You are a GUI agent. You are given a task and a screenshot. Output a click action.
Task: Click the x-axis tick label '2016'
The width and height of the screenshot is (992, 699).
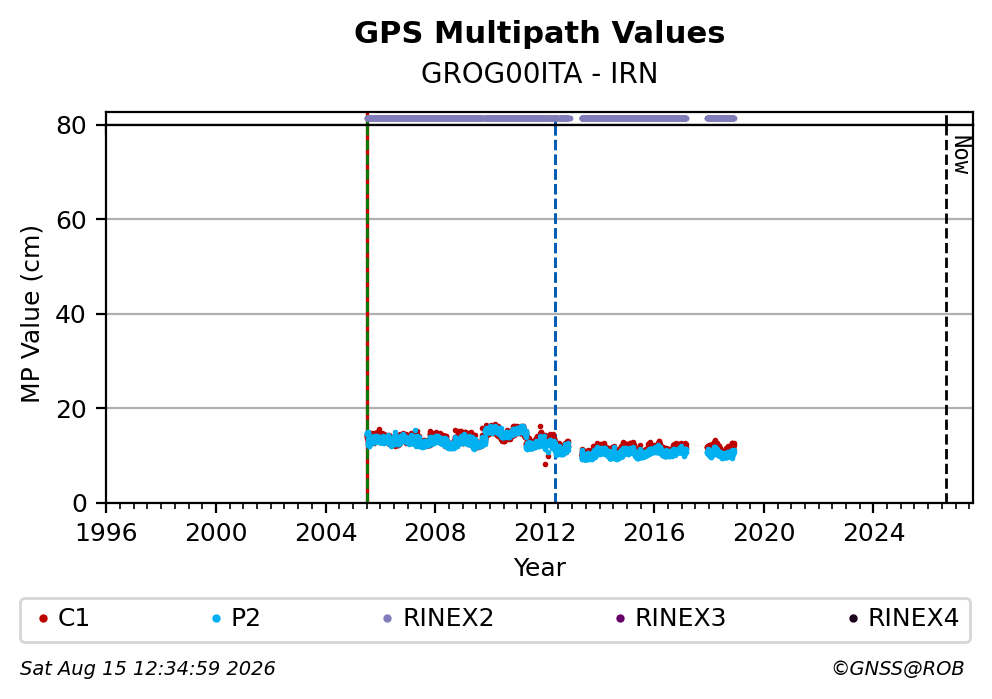654,533
